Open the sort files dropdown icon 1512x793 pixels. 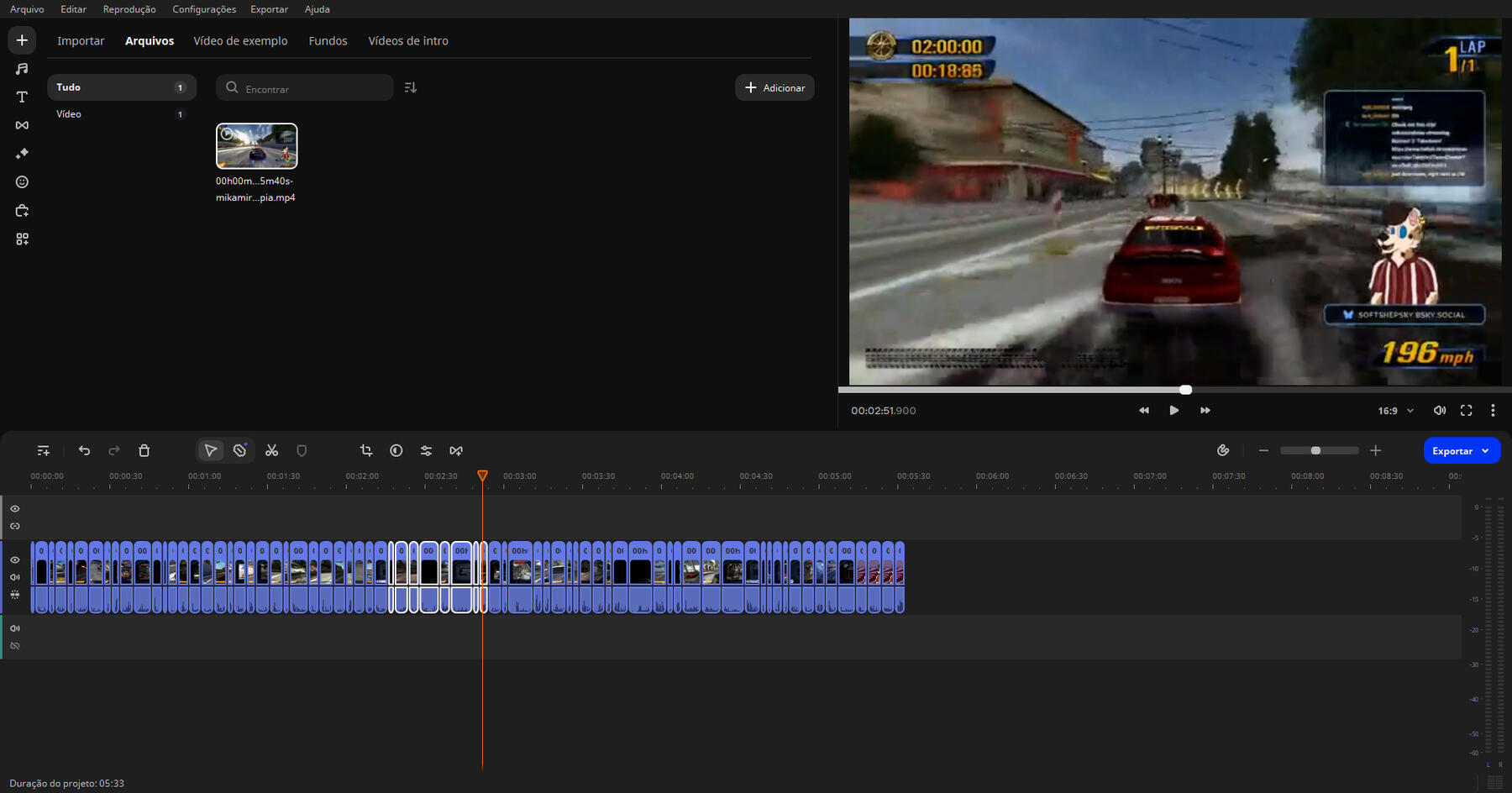coord(411,88)
